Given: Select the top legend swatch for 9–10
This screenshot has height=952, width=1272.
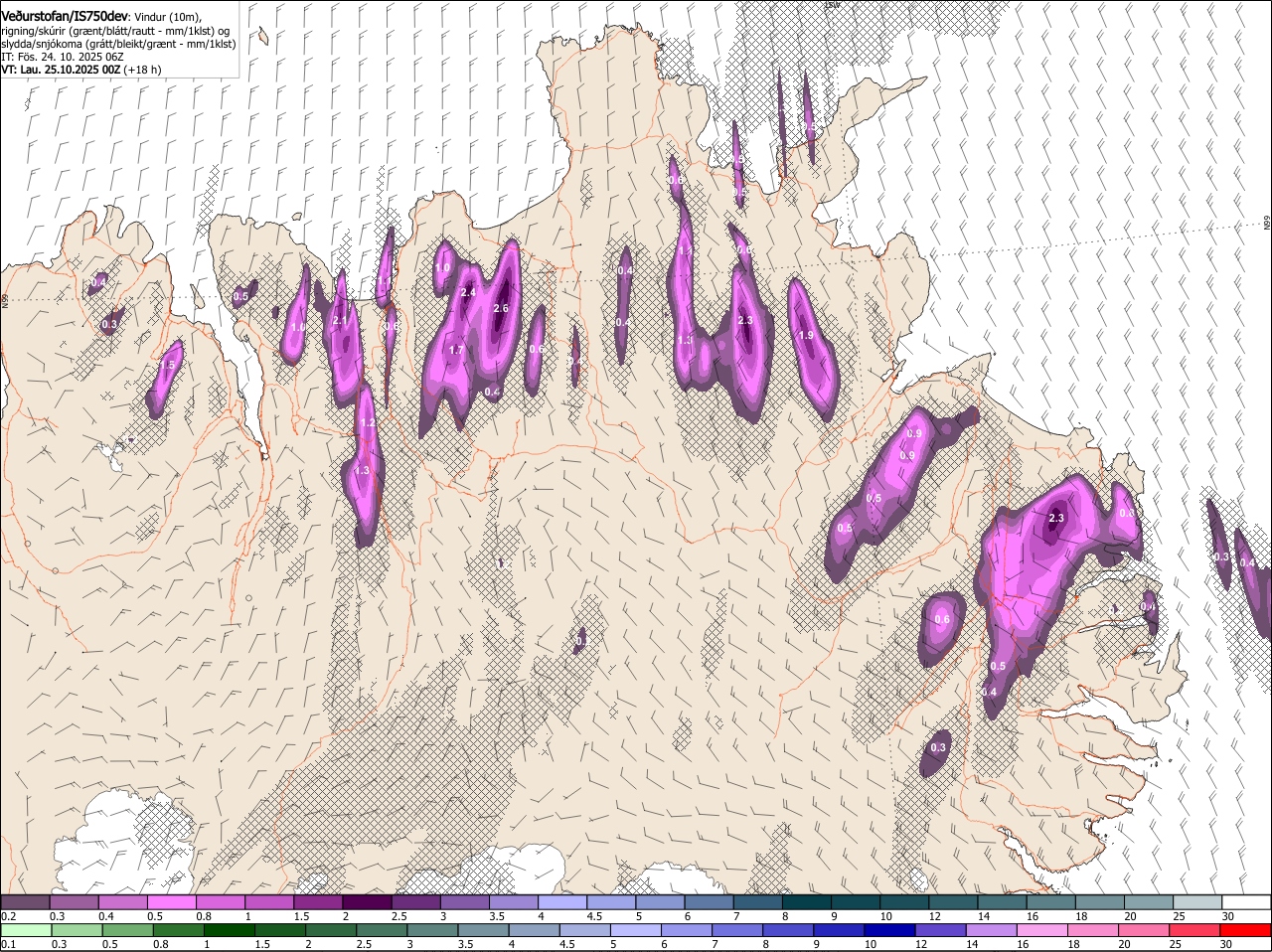Looking at the screenshot, I should 856,901.
